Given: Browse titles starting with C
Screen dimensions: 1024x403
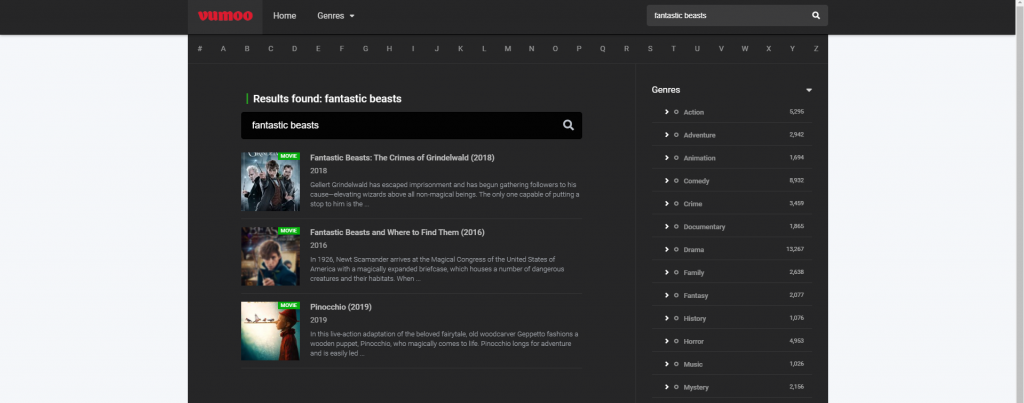Looking at the screenshot, I should point(270,49).
